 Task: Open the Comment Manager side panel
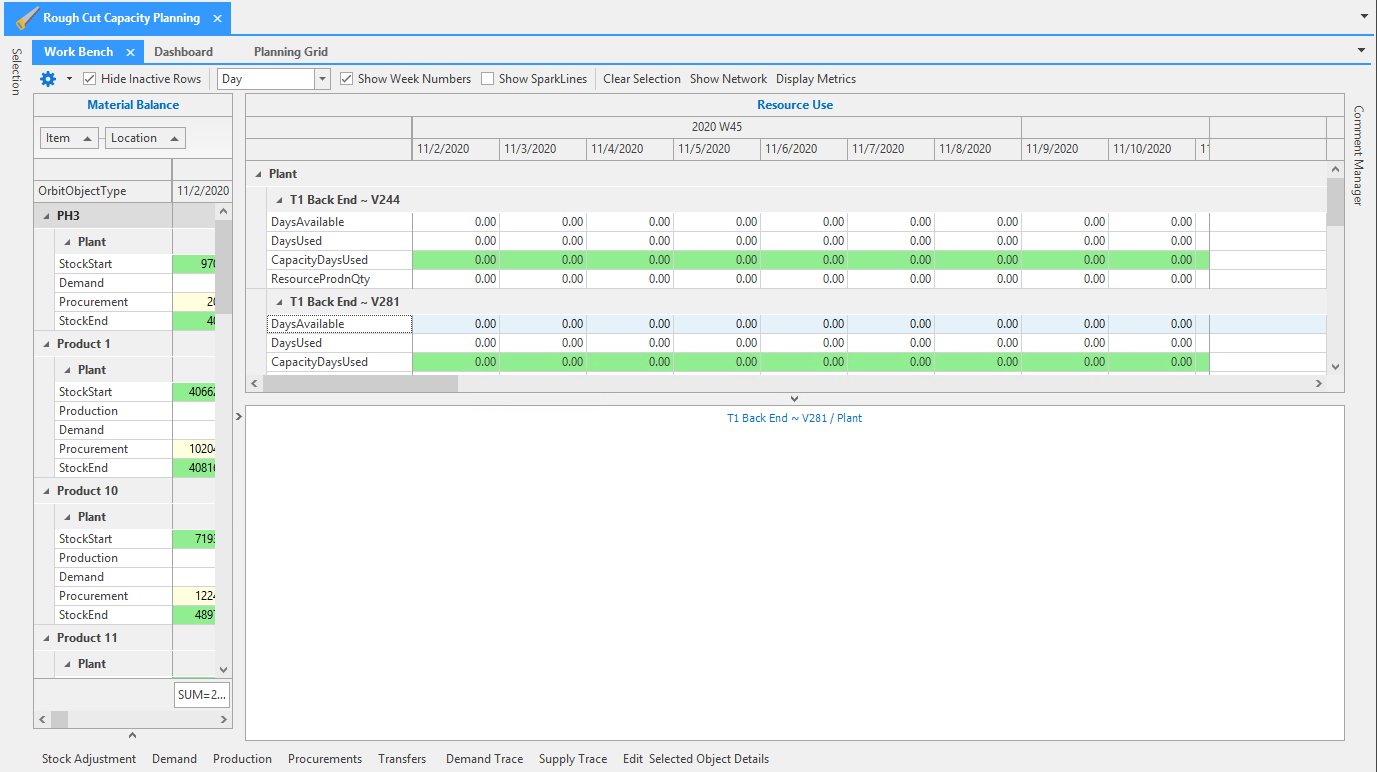pos(1358,155)
